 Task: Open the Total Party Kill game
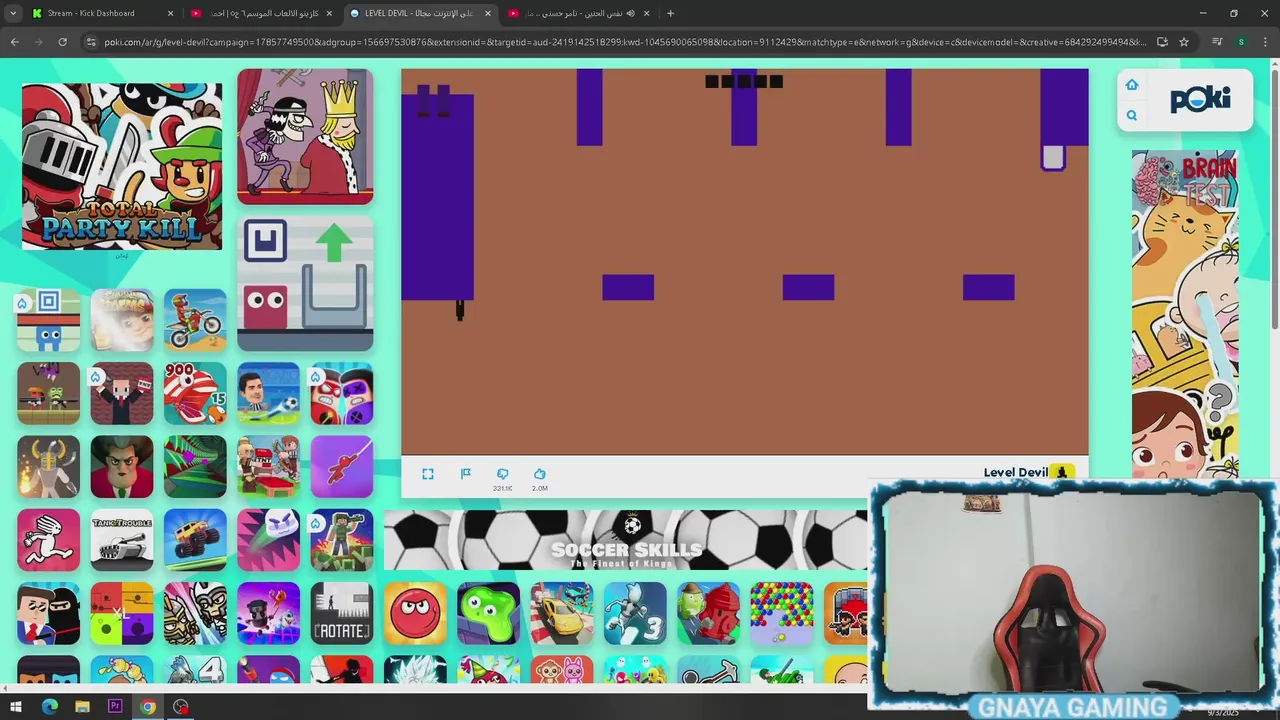click(x=122, y=166)
